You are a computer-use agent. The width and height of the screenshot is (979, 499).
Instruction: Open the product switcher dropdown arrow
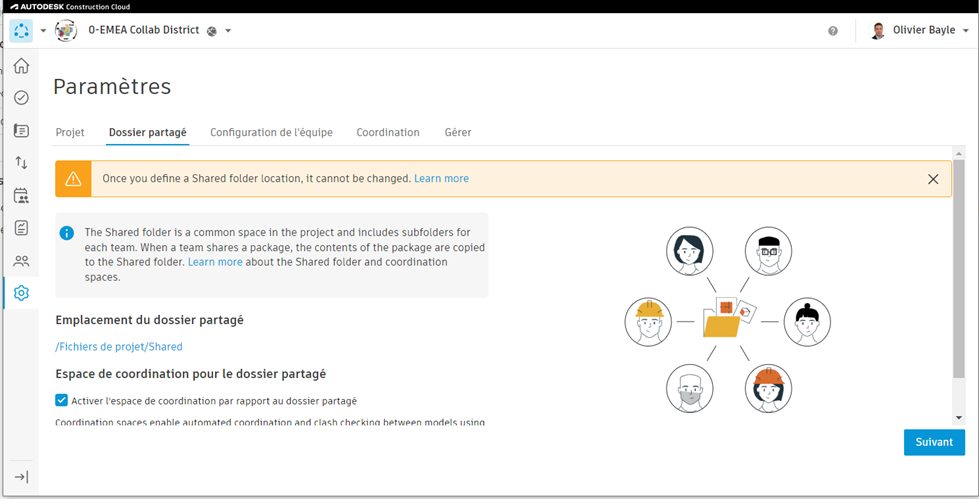click(43, 31)
